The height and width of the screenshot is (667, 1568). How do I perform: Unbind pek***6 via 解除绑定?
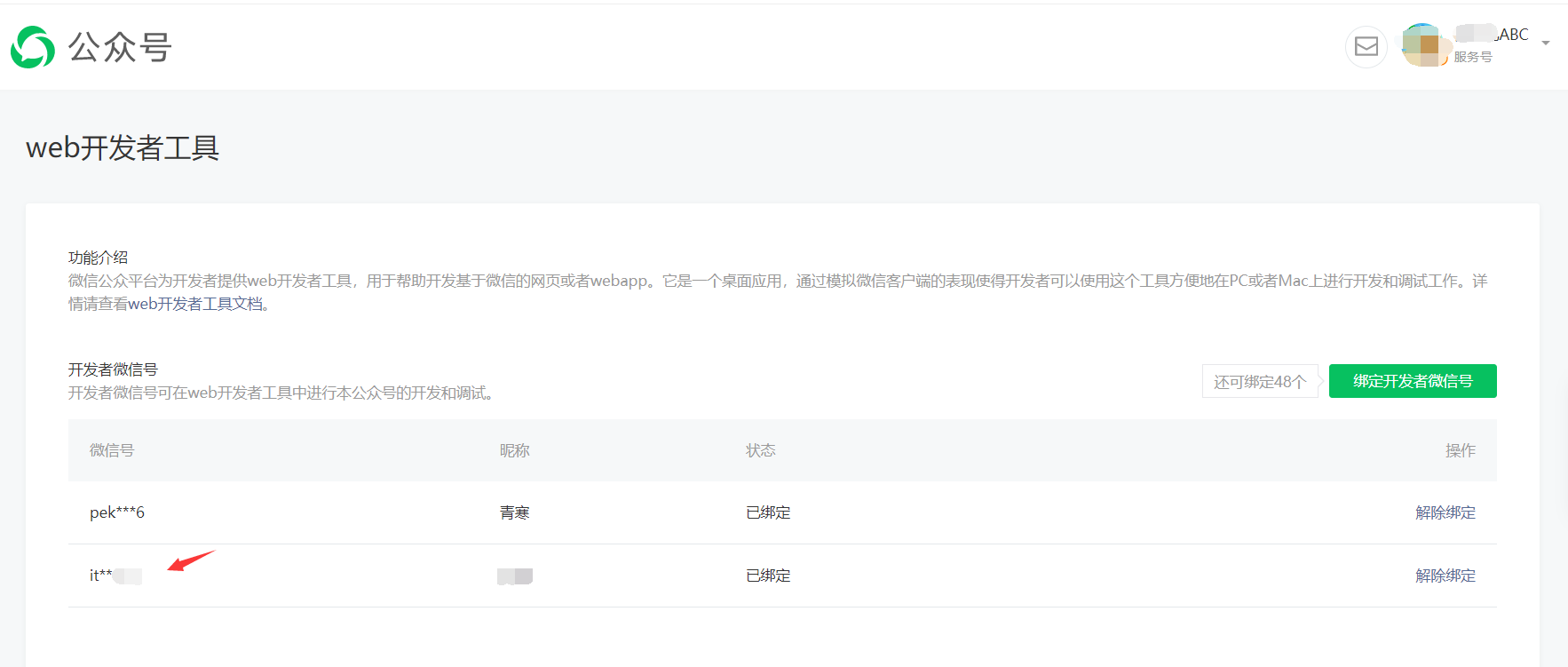point(1445,512)
